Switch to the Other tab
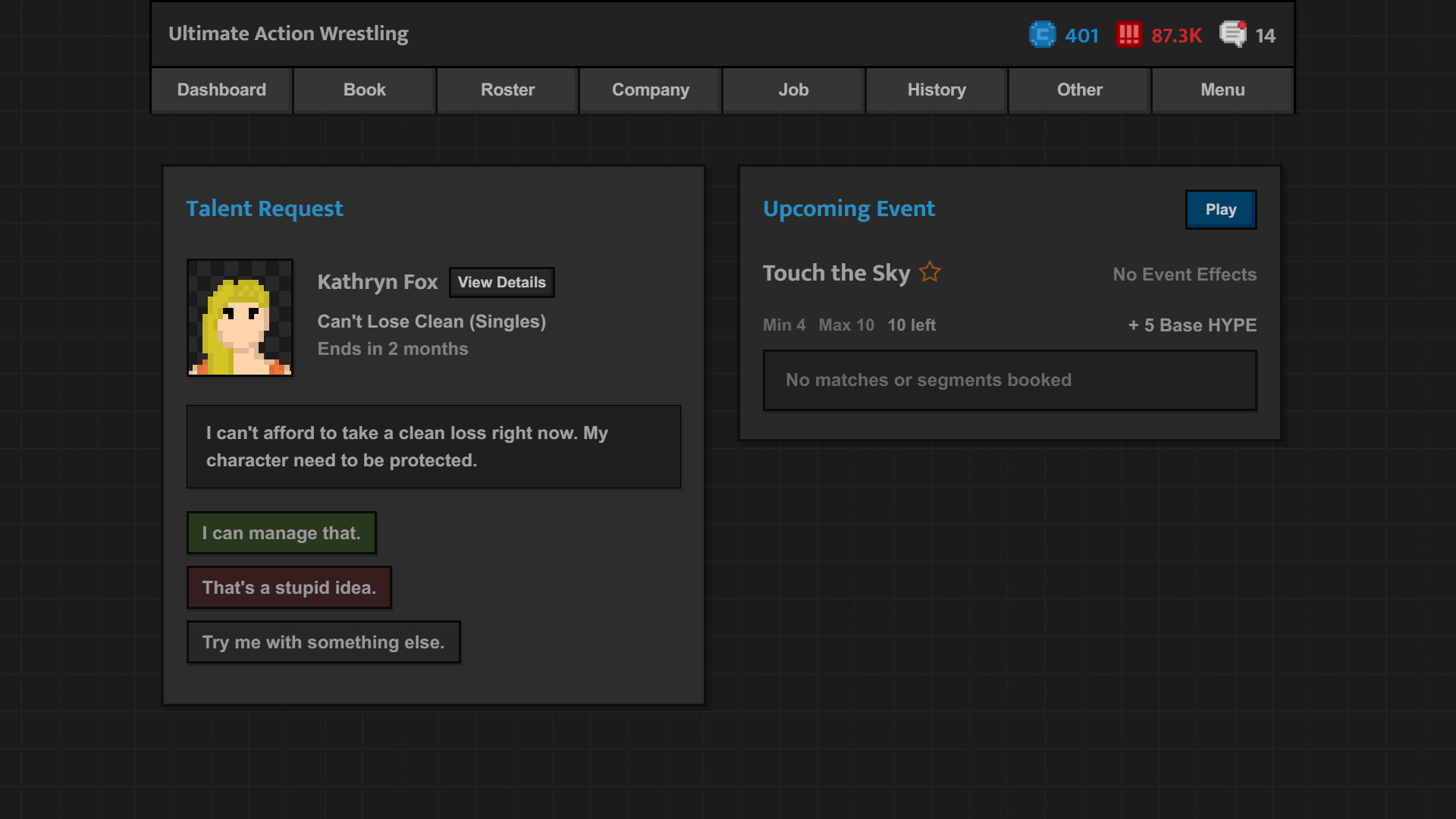Image resolution: width=1456 pixels, height=819 pixels. 1079,89
